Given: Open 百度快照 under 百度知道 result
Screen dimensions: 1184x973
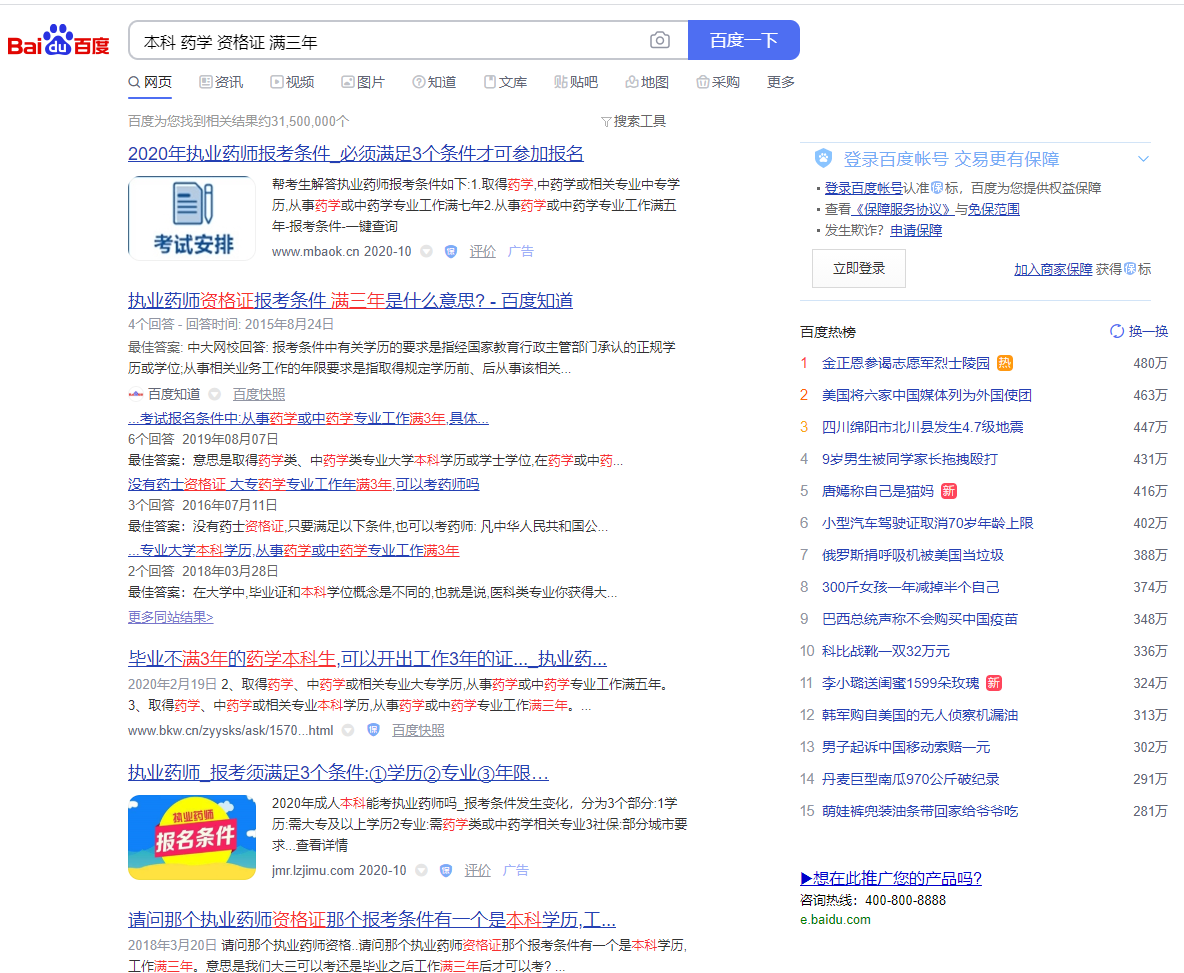Looking at the screenshot, I should point(259,394).
